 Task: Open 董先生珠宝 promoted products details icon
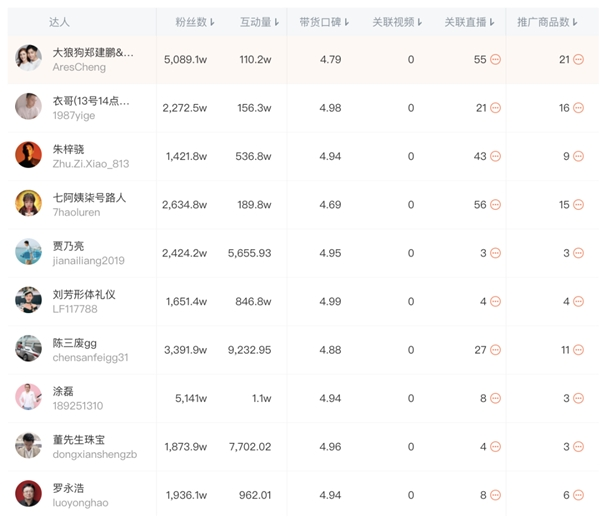(578, 447)
